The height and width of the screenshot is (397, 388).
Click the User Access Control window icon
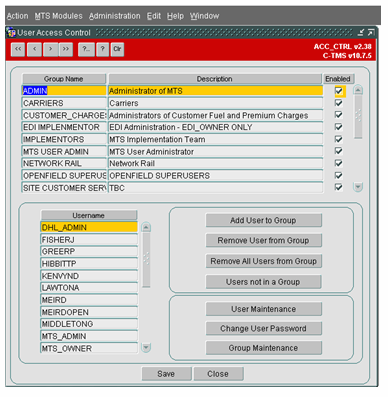click(x=11, y=33)
